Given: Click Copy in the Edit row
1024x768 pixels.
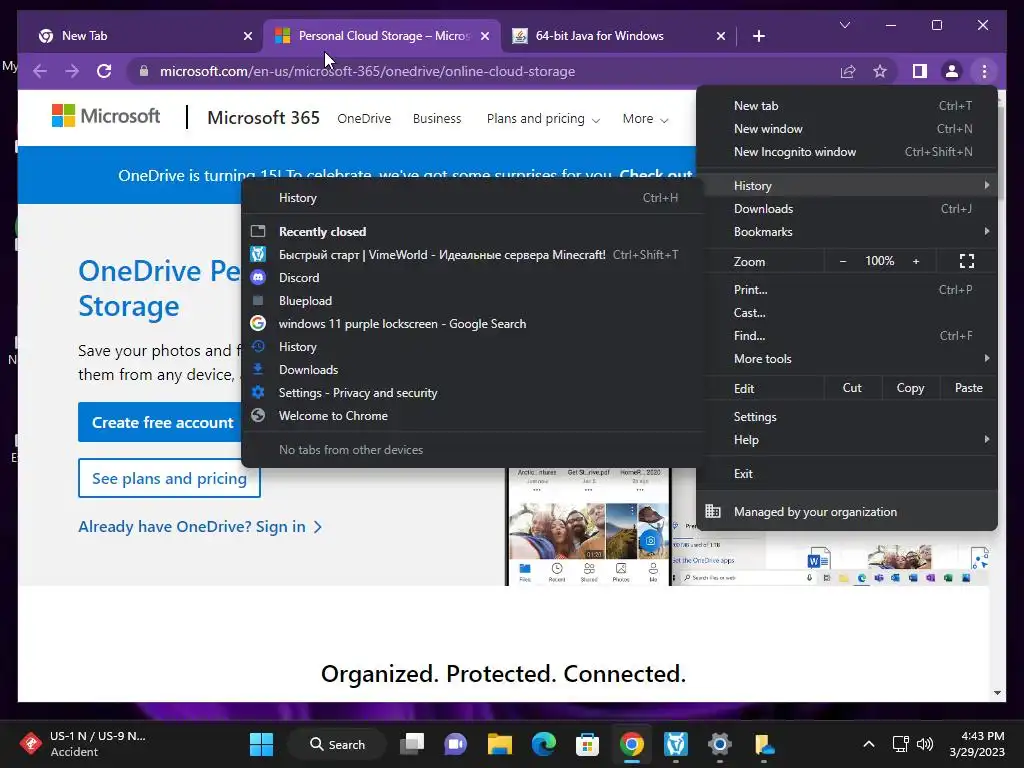Looking at the screenshot, I should (x=910, y=388).
